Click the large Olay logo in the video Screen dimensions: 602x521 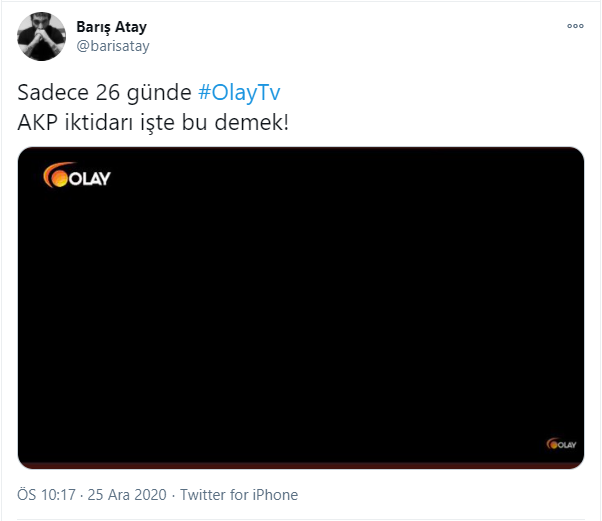point(77,175)
